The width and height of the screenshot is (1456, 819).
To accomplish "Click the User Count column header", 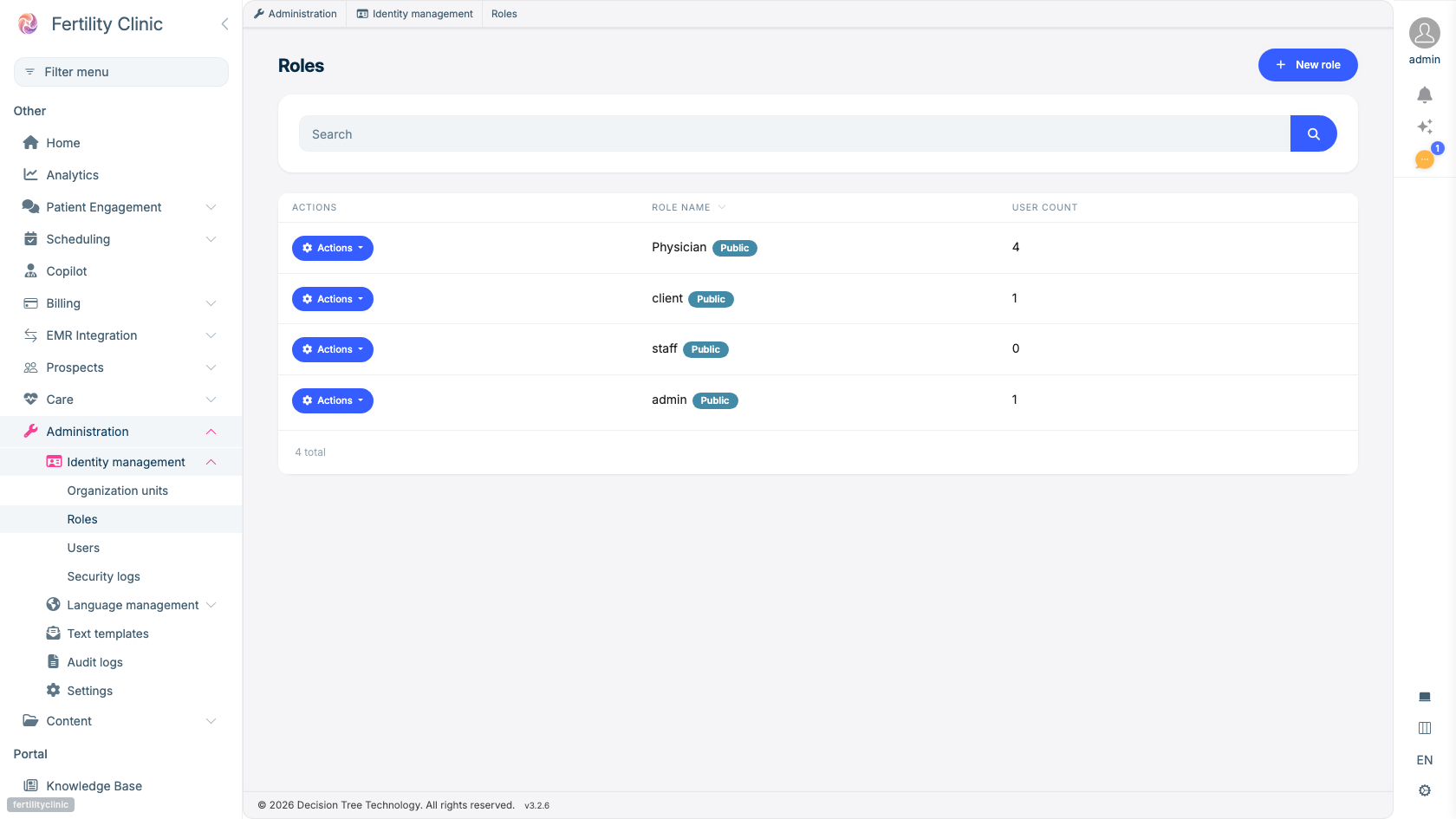I will tap(1044, 207).
